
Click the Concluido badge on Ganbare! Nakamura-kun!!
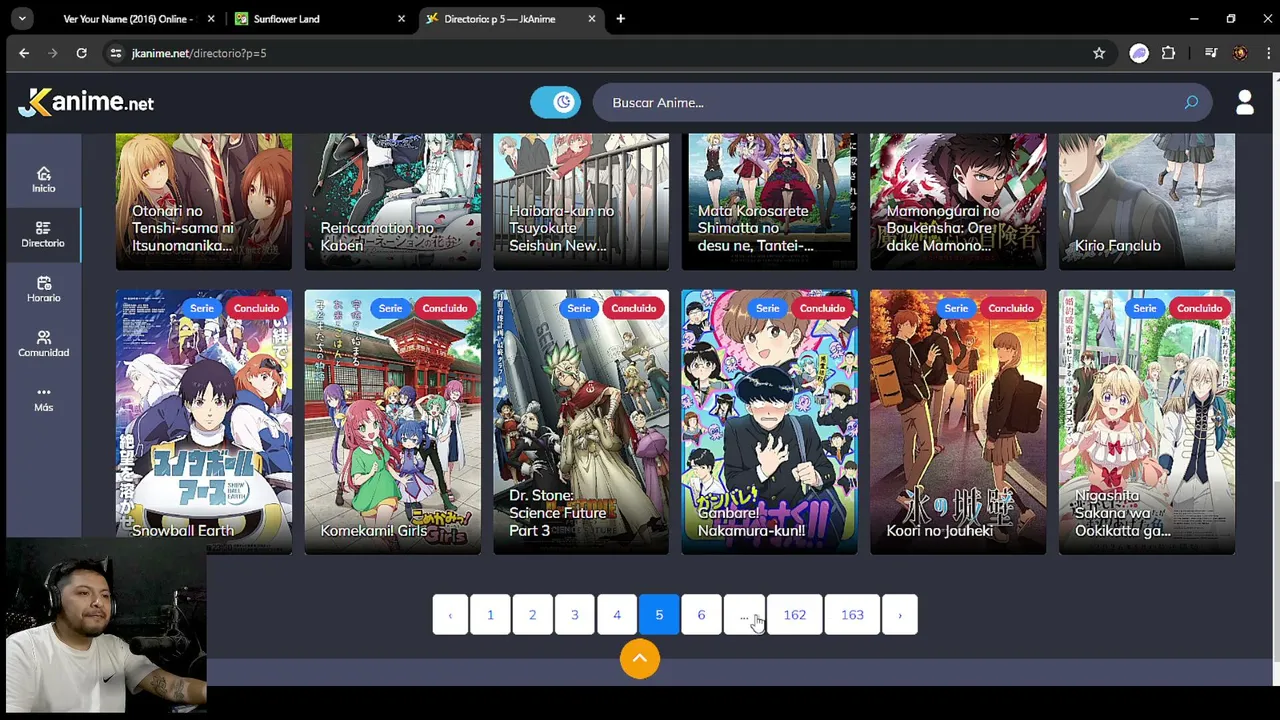(822, 308)
